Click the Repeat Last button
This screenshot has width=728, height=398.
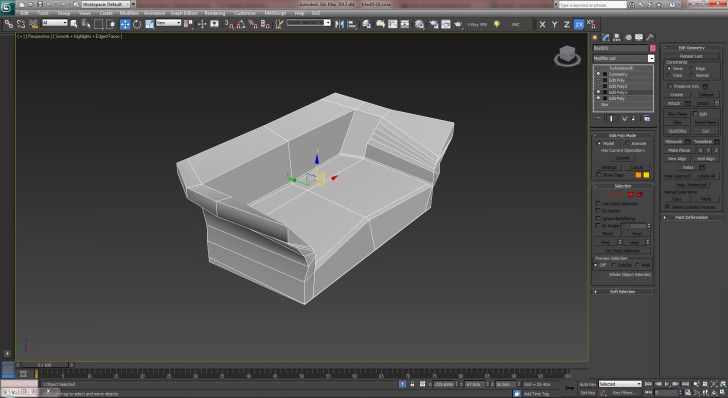691,56
